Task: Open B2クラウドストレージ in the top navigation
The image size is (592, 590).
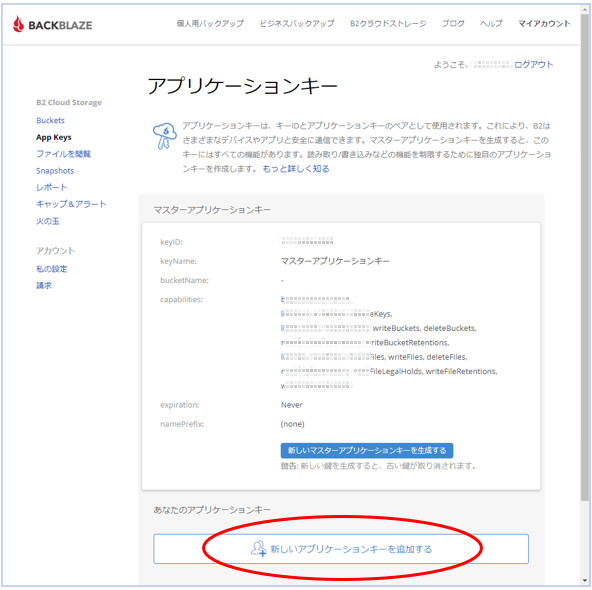Action: pos(388,23)
